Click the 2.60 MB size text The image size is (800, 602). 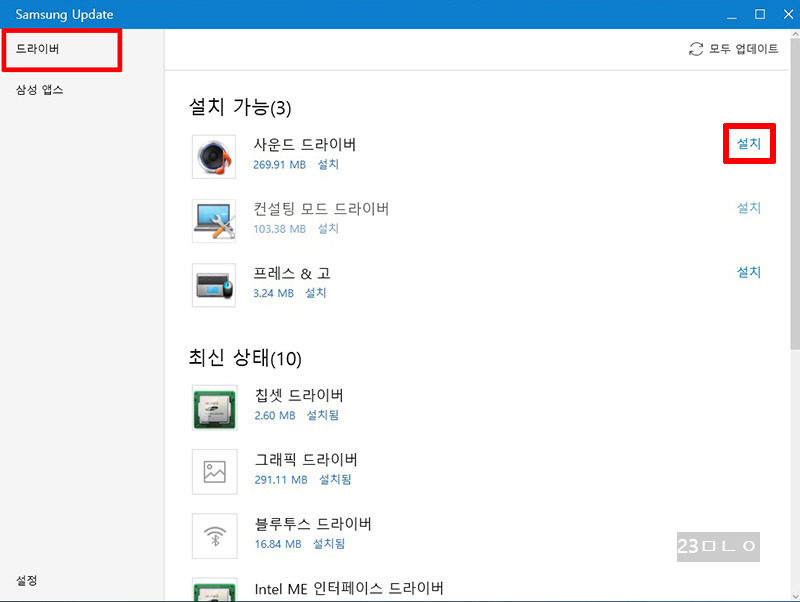pos(275,416)
